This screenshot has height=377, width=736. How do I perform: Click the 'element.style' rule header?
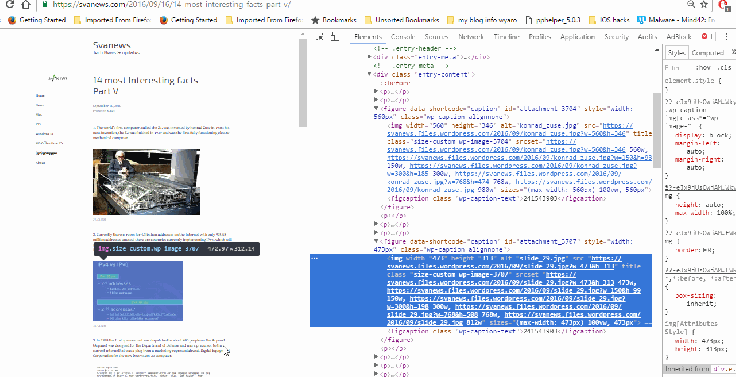tap(693, 80)
